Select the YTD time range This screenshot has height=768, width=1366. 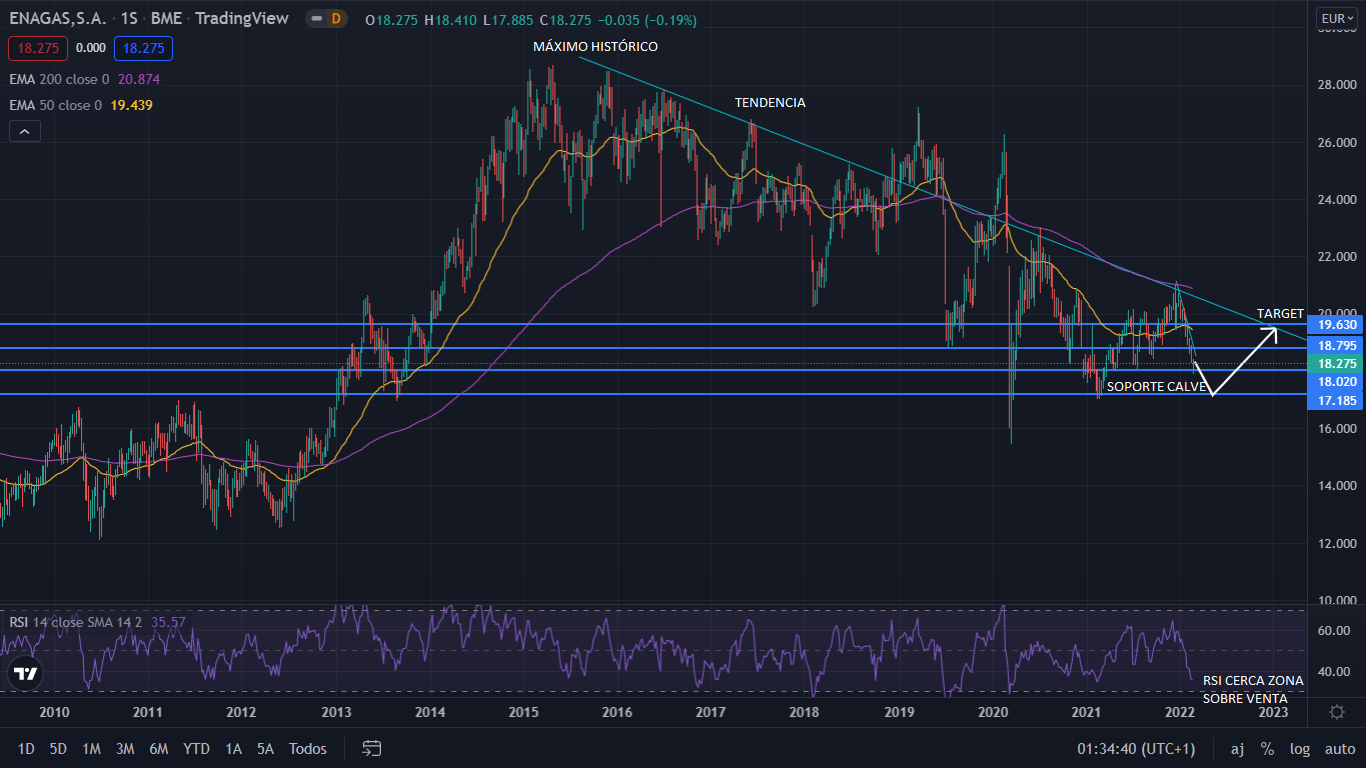(x=196, y=748)
